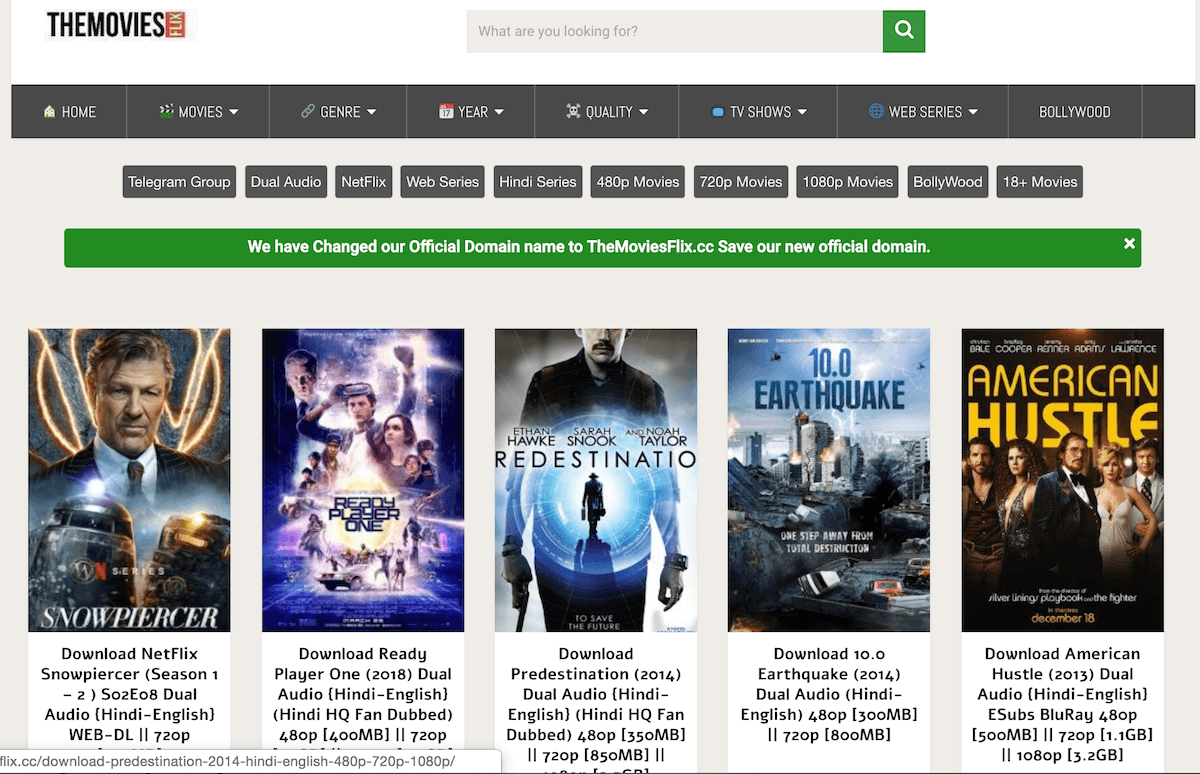Open the 1080p Movies tag
This screenshot has height=774, width=1200.
tap(847, 182)
